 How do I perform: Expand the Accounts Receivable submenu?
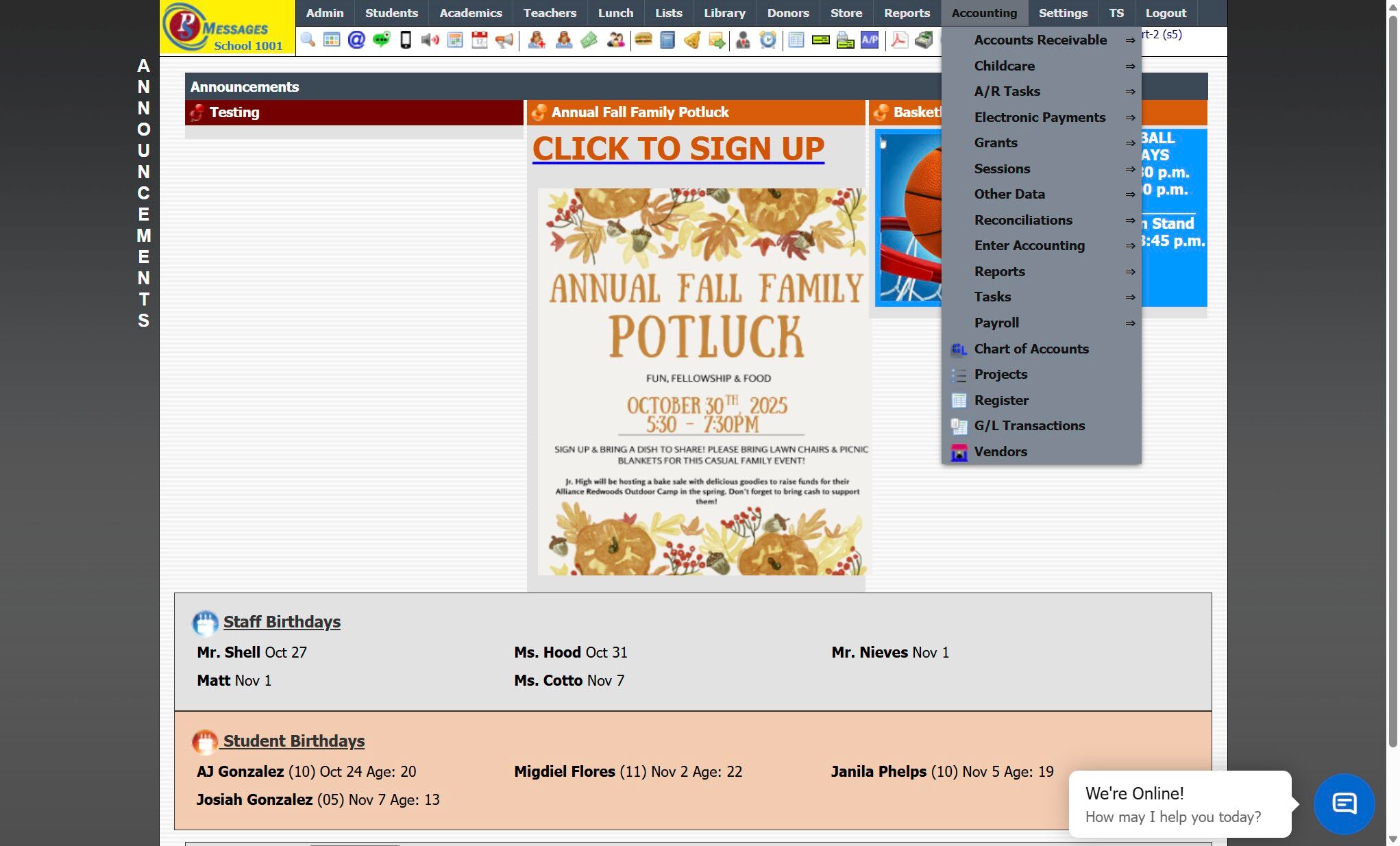point(1040,40)
